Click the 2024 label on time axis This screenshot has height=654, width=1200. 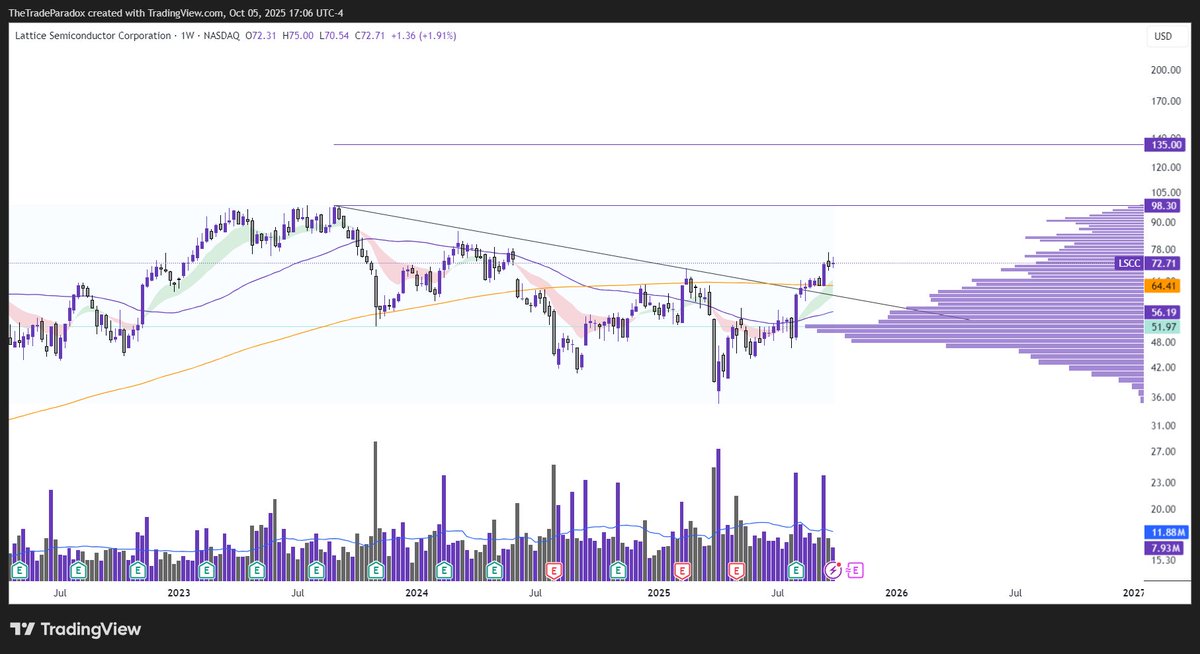417,593
